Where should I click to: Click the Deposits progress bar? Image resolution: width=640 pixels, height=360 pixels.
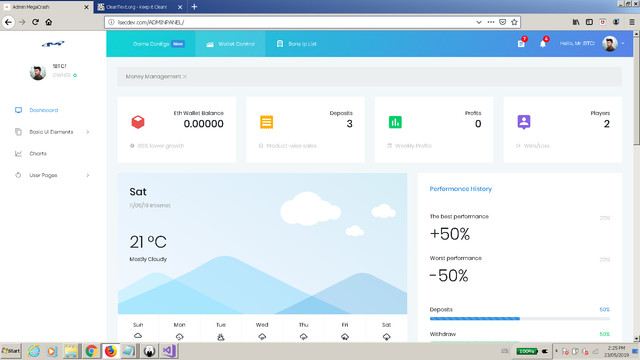pyautogui.click(x=520, y=318)
